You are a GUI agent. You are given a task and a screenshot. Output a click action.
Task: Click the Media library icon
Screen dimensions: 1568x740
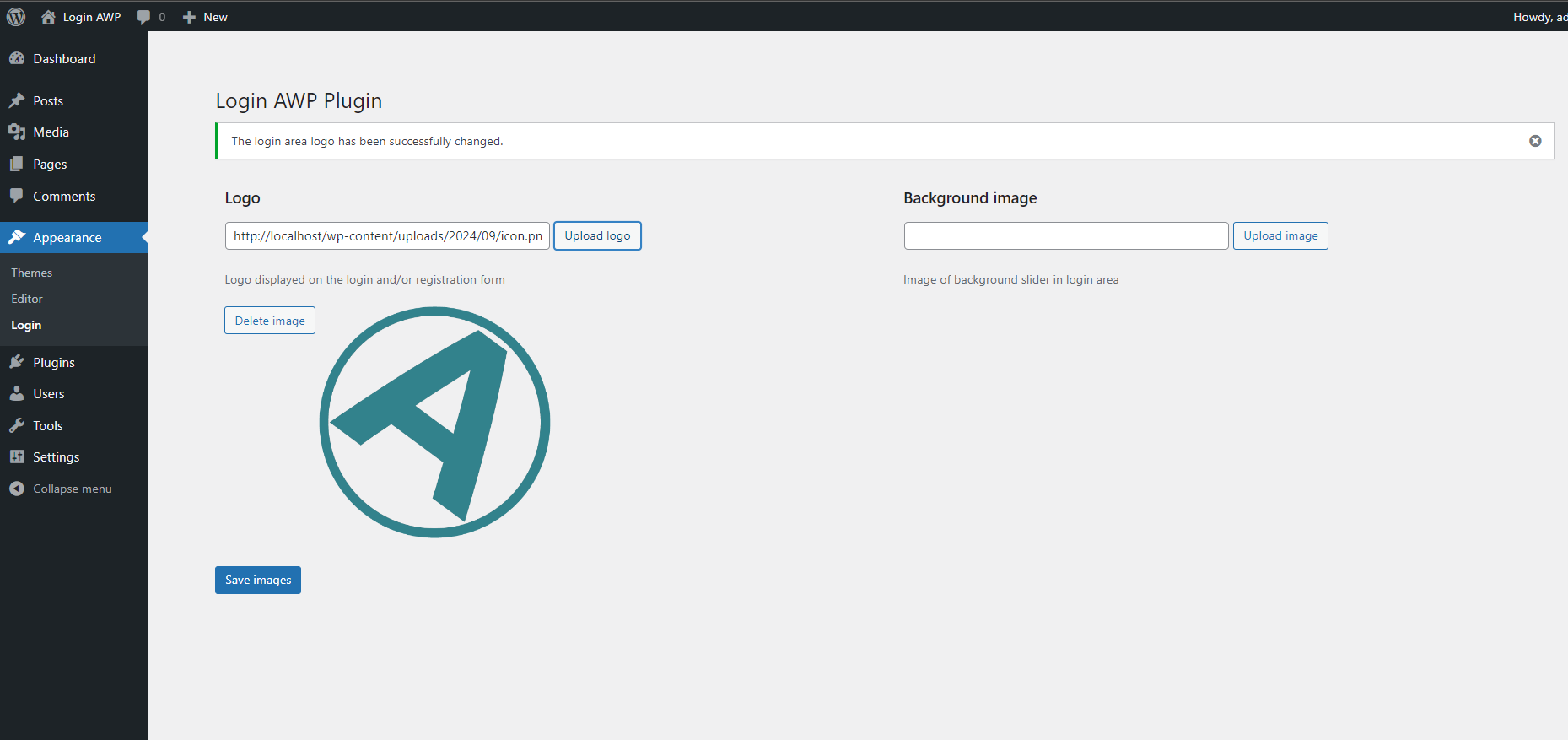point(17,132)
